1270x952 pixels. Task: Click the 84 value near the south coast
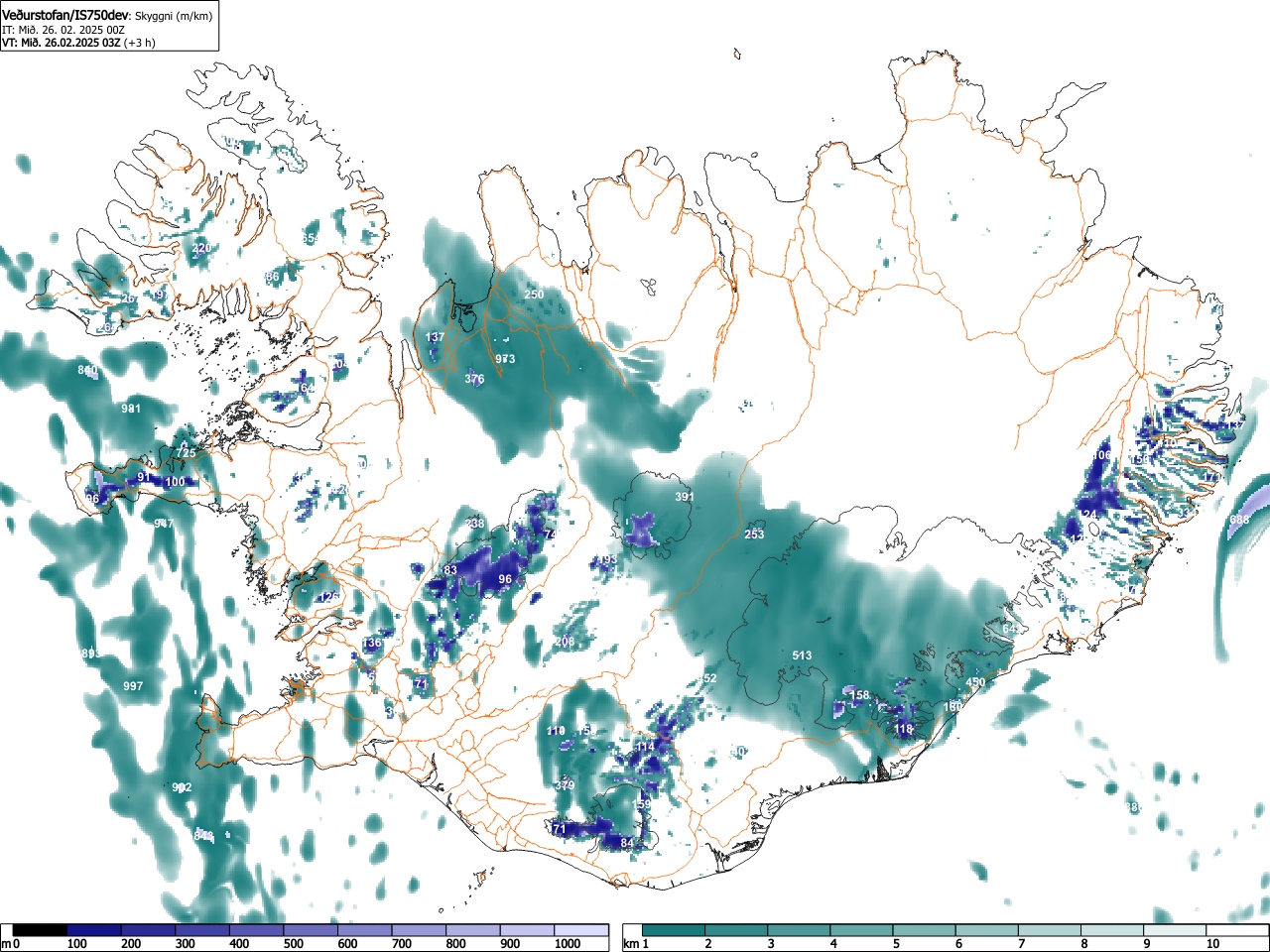coord(626,843)
